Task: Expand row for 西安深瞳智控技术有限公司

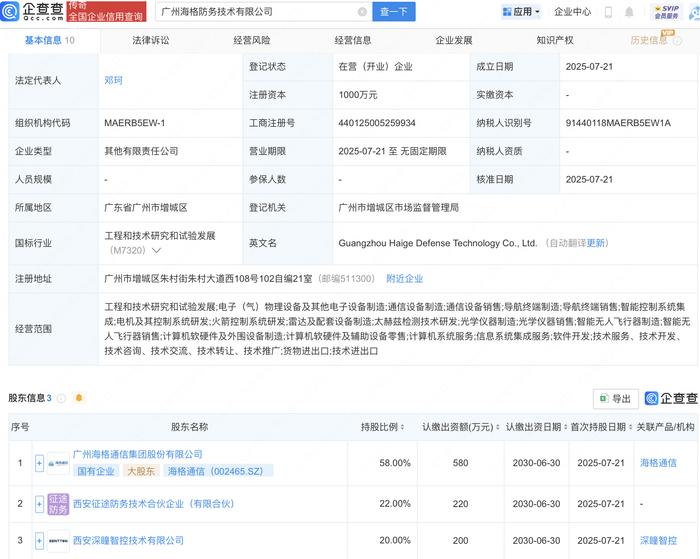Action: tap(39, 541)
